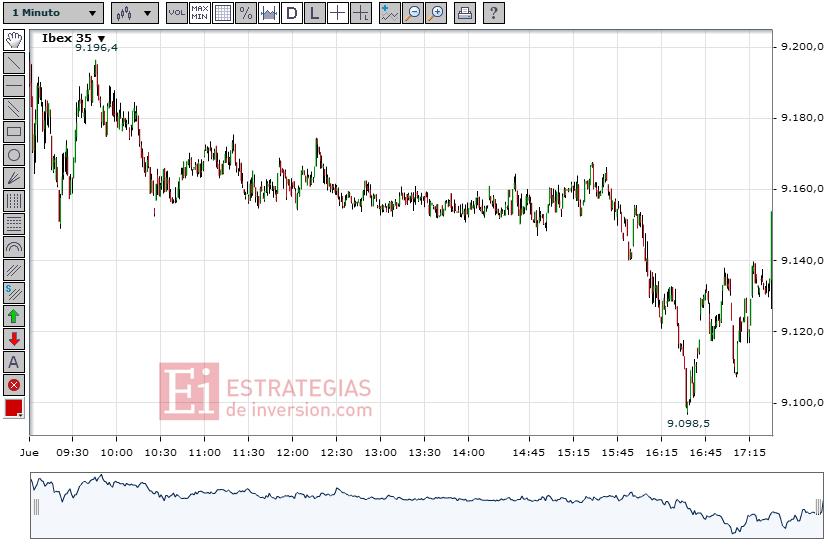
Task: Select the text annotation A tool
Action: pyautogui.click(x=14, y=362)
